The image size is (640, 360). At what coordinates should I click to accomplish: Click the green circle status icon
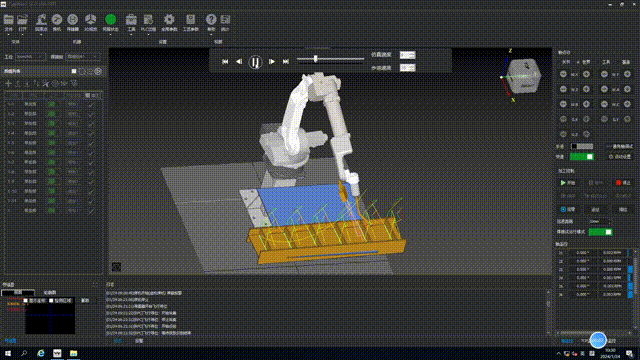tap(110, 19)
